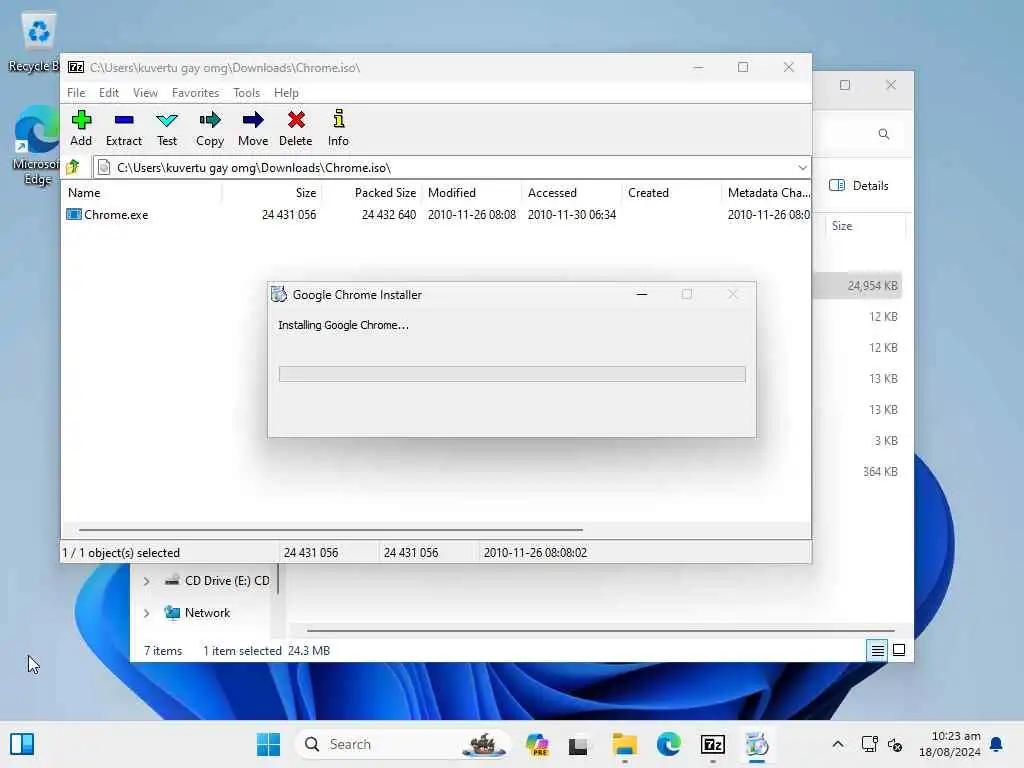Viewport: 1024px width, 768px height.
Task: Sort by the Size column in 7-Zip
Action: click(x=272, y=193)
